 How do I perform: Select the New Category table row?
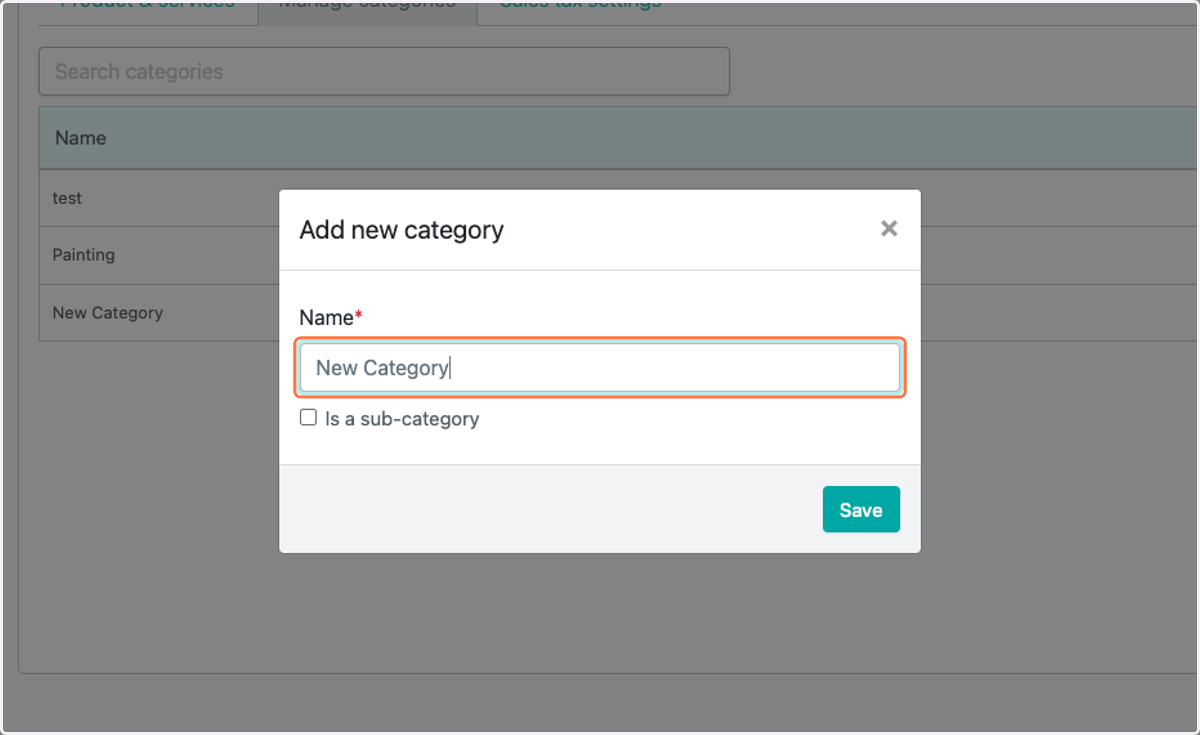click(x=619, y=313)
